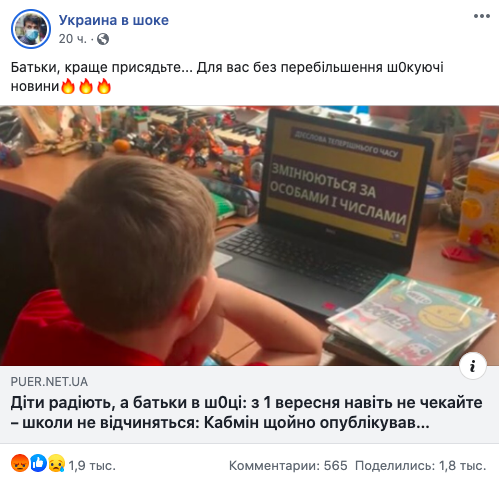The height and width of the screenshot is (483, 499).
Task: Click the 20 ч. post timestamp
Action: (72, 39)
